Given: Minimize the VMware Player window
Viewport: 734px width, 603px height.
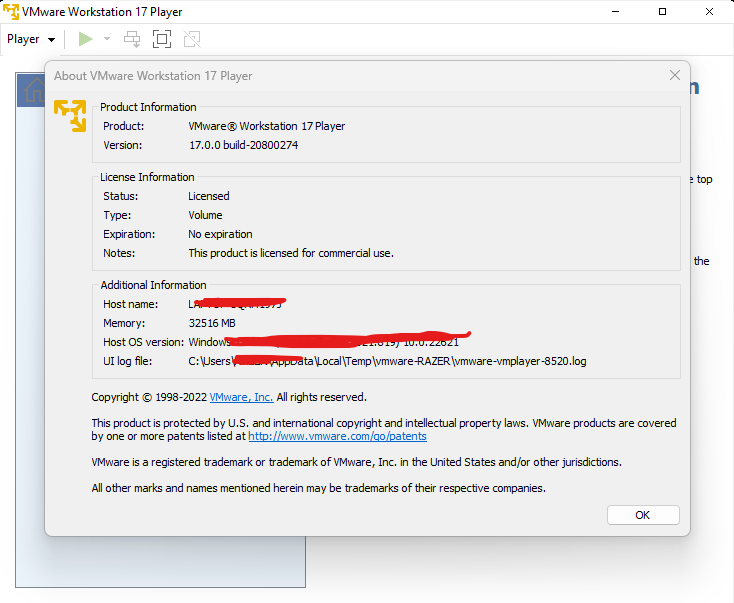Looking at the screenshot, I should point(616,12).
